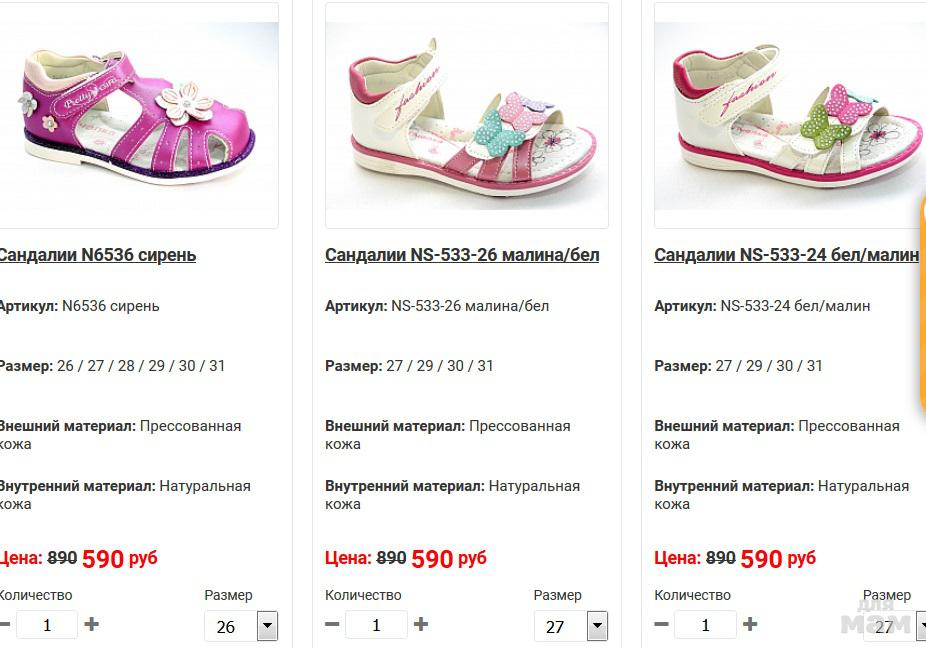Click the 590 руб price of N6536 сирень
Viewport: 926px width, 648px height.
point(119,558)
